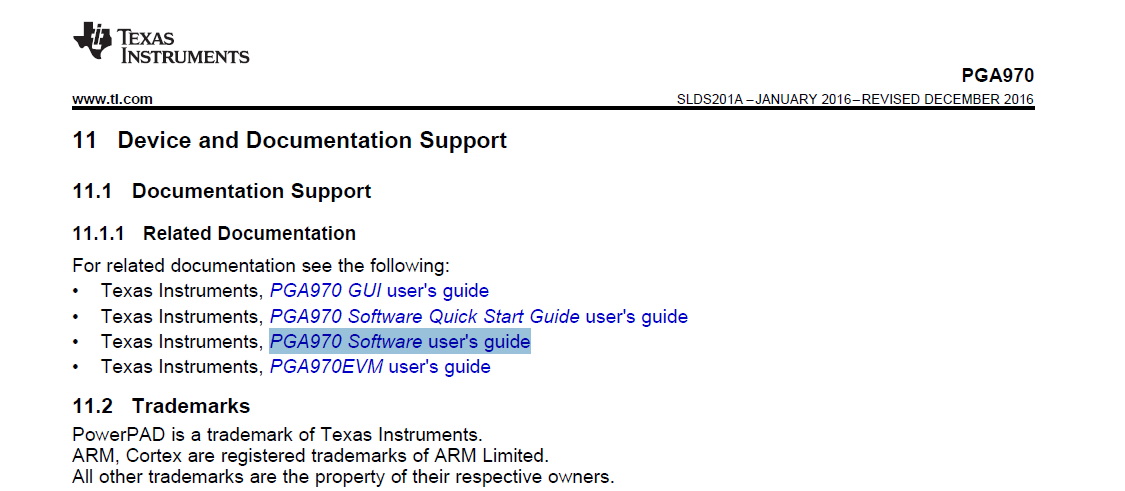The image size is (1125, 491).
Task: Select the '11 Device and Documentation Support' heading
Action: (290, 140)
